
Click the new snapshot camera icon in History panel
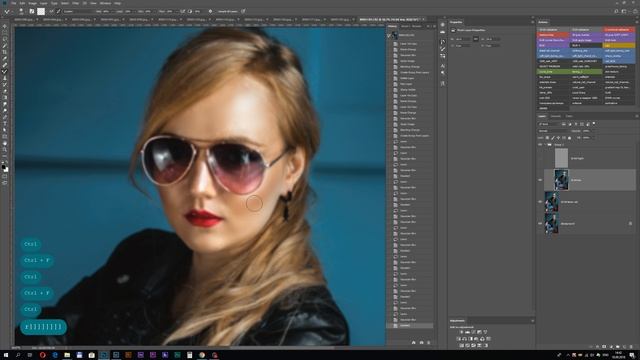(x=421, y=342)
